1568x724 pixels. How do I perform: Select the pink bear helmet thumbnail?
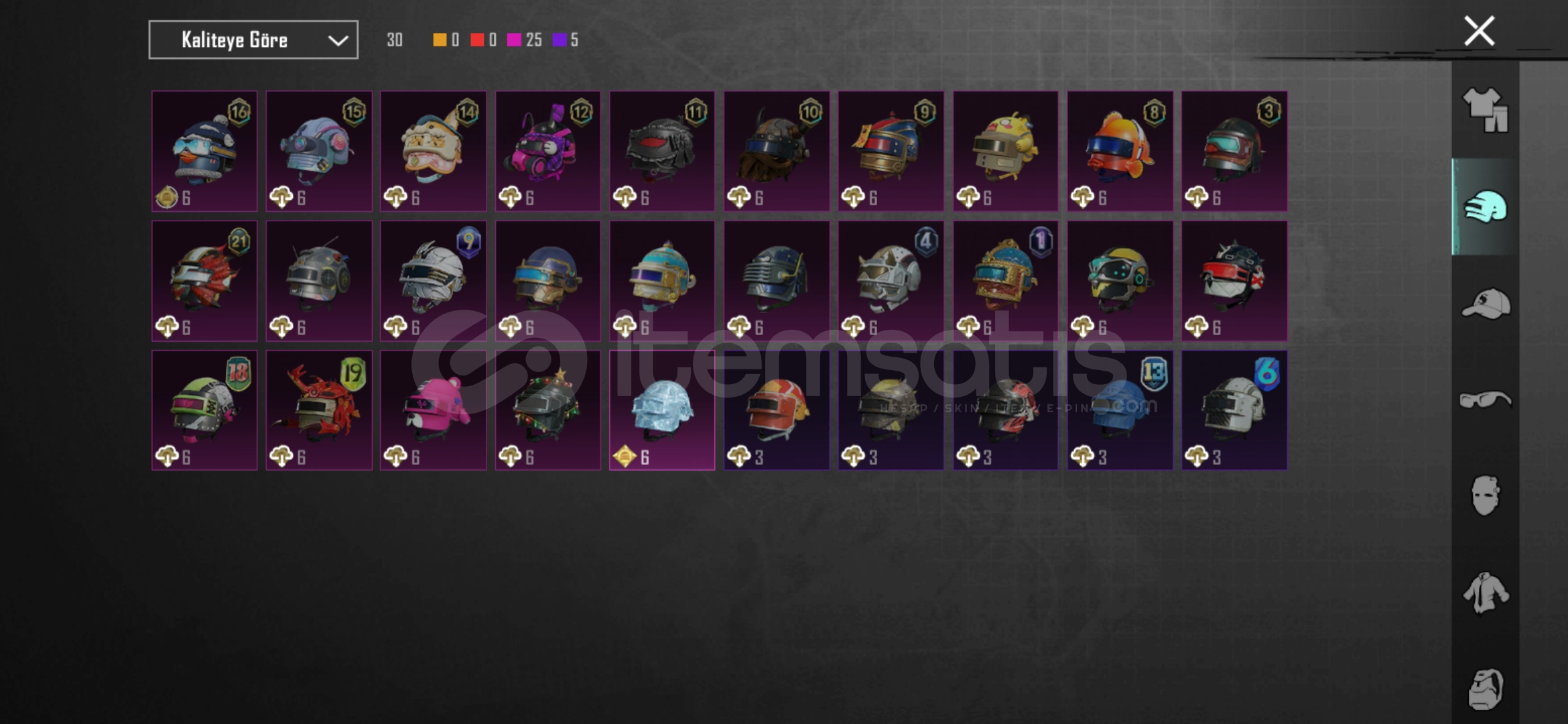(434, 410)
